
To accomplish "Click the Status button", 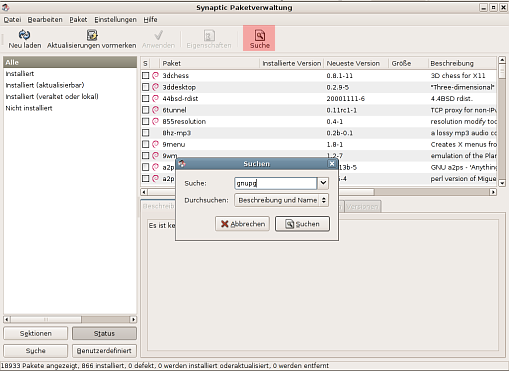I will click(x=104, y=333).
